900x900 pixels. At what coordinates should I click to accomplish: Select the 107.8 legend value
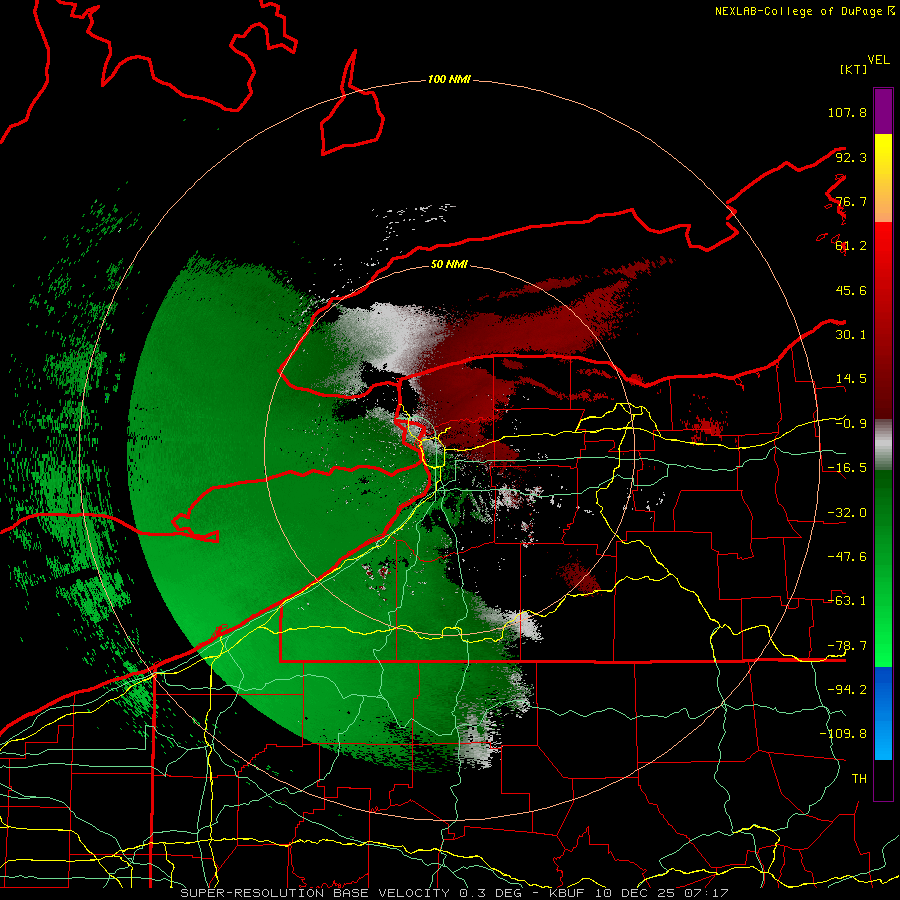click(x=847, y=112)
